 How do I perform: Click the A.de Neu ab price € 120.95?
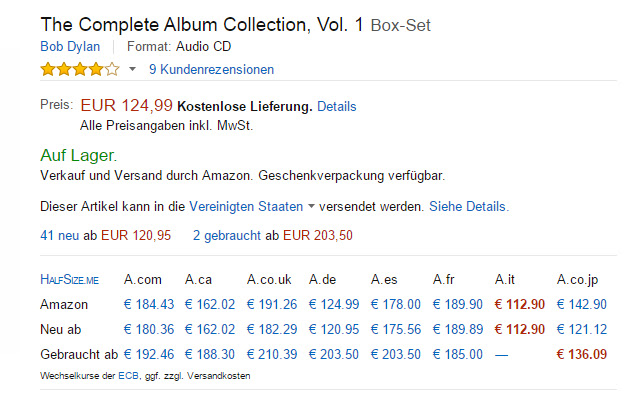tap(334, 329)
